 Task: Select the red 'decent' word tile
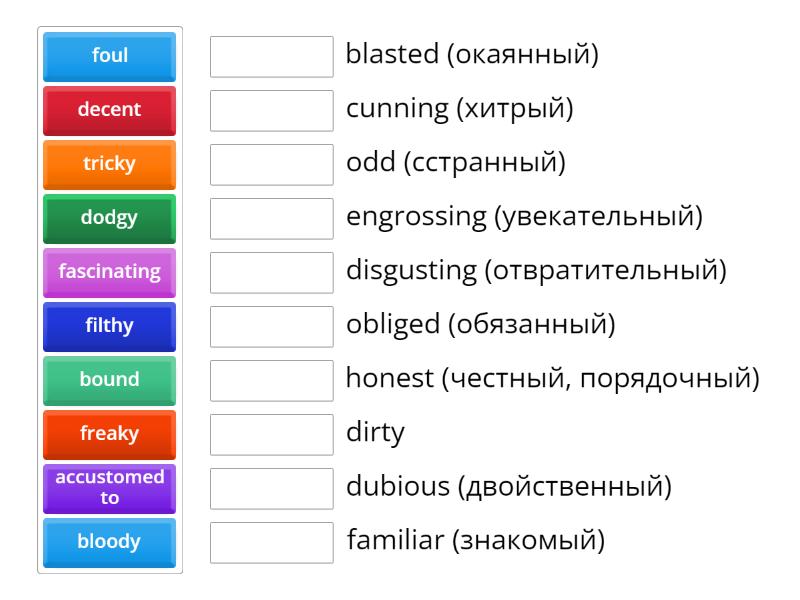click(108, 111)
